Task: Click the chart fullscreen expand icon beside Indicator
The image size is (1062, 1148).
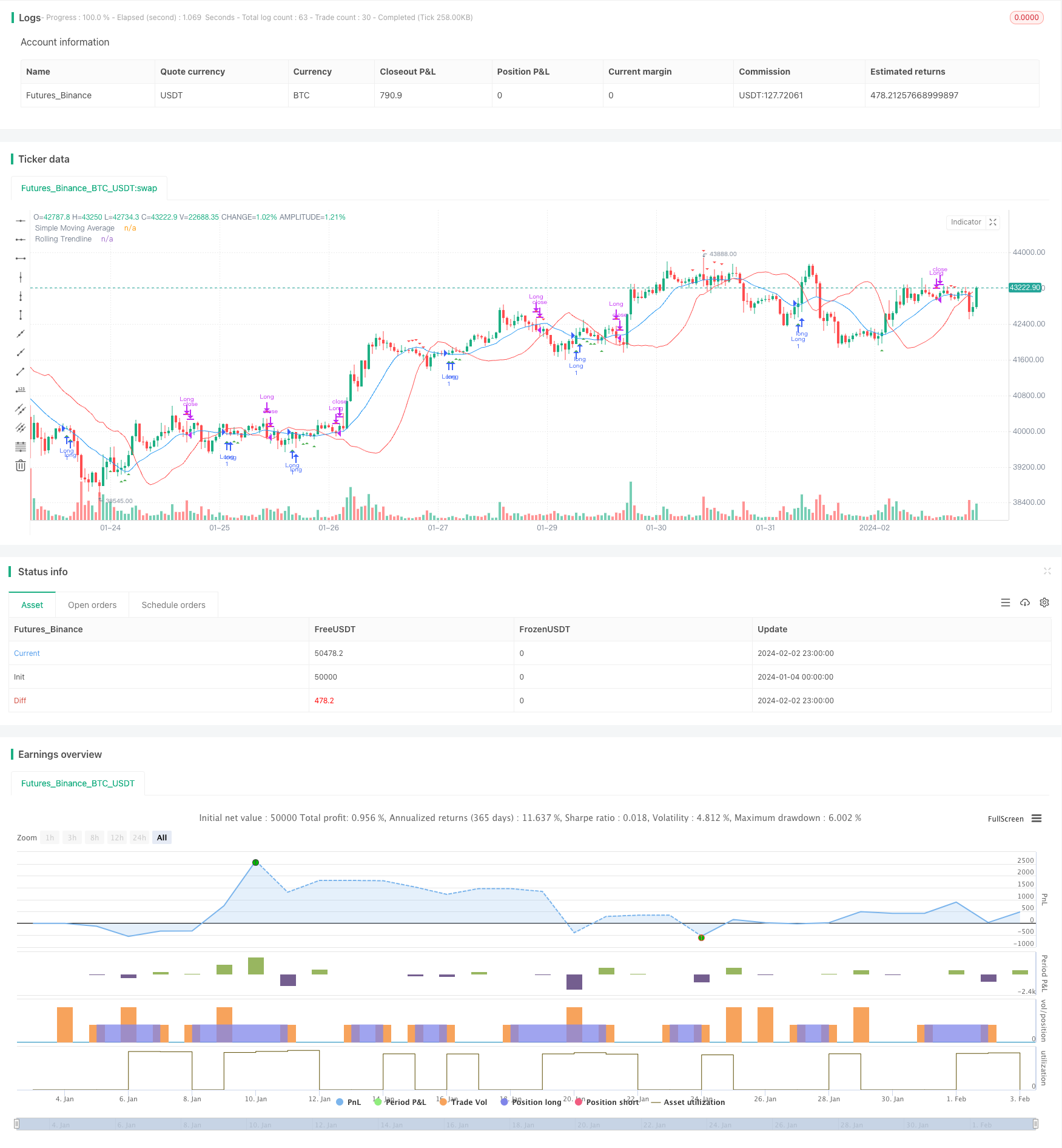Action: (993, 222)
